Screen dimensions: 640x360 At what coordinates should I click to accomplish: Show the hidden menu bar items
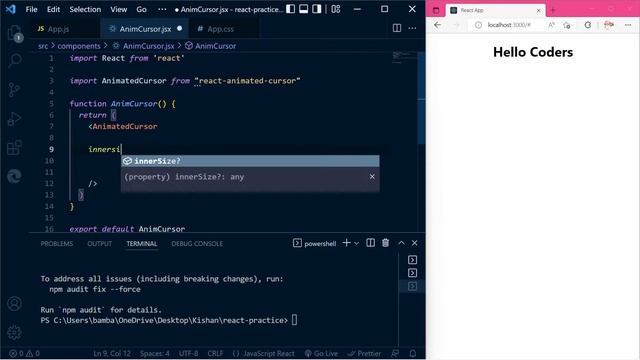coord(162,9)
